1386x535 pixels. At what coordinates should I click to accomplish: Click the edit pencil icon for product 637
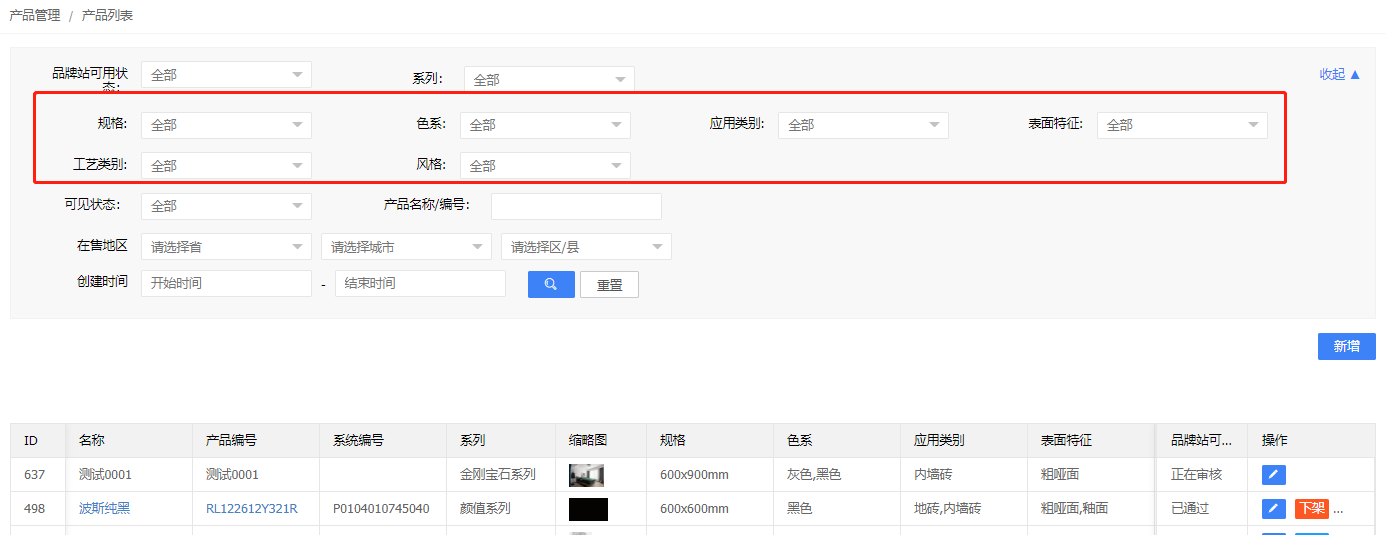(1273, 475)
